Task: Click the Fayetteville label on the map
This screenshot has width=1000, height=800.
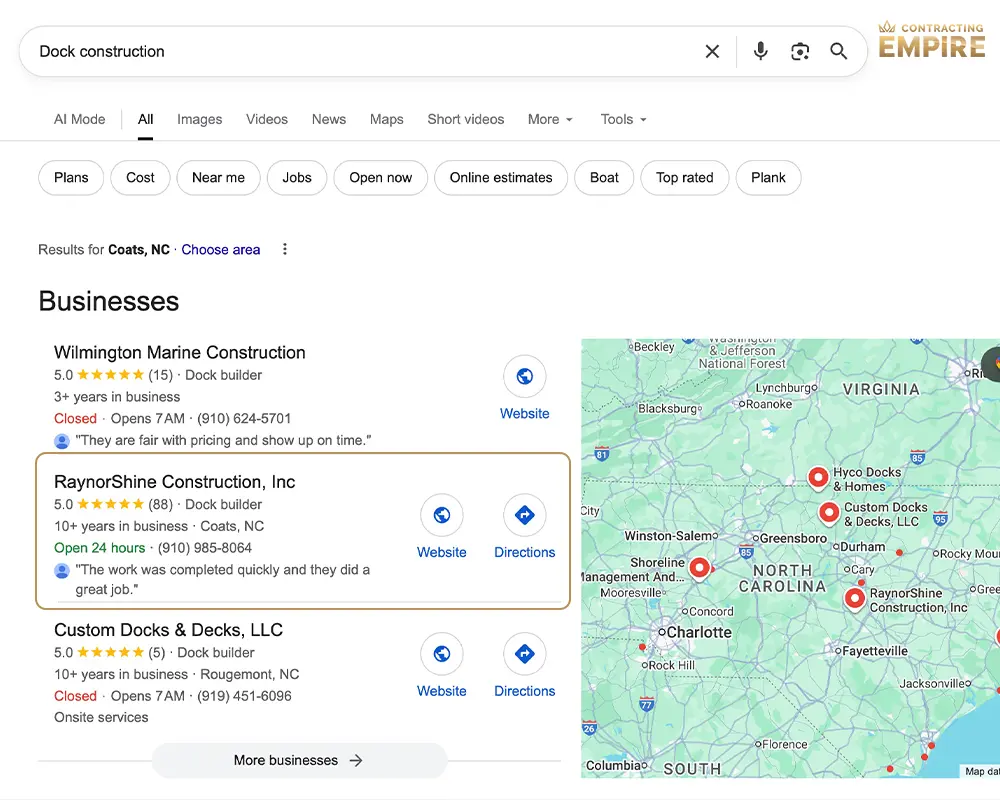Action: [875, 651]
